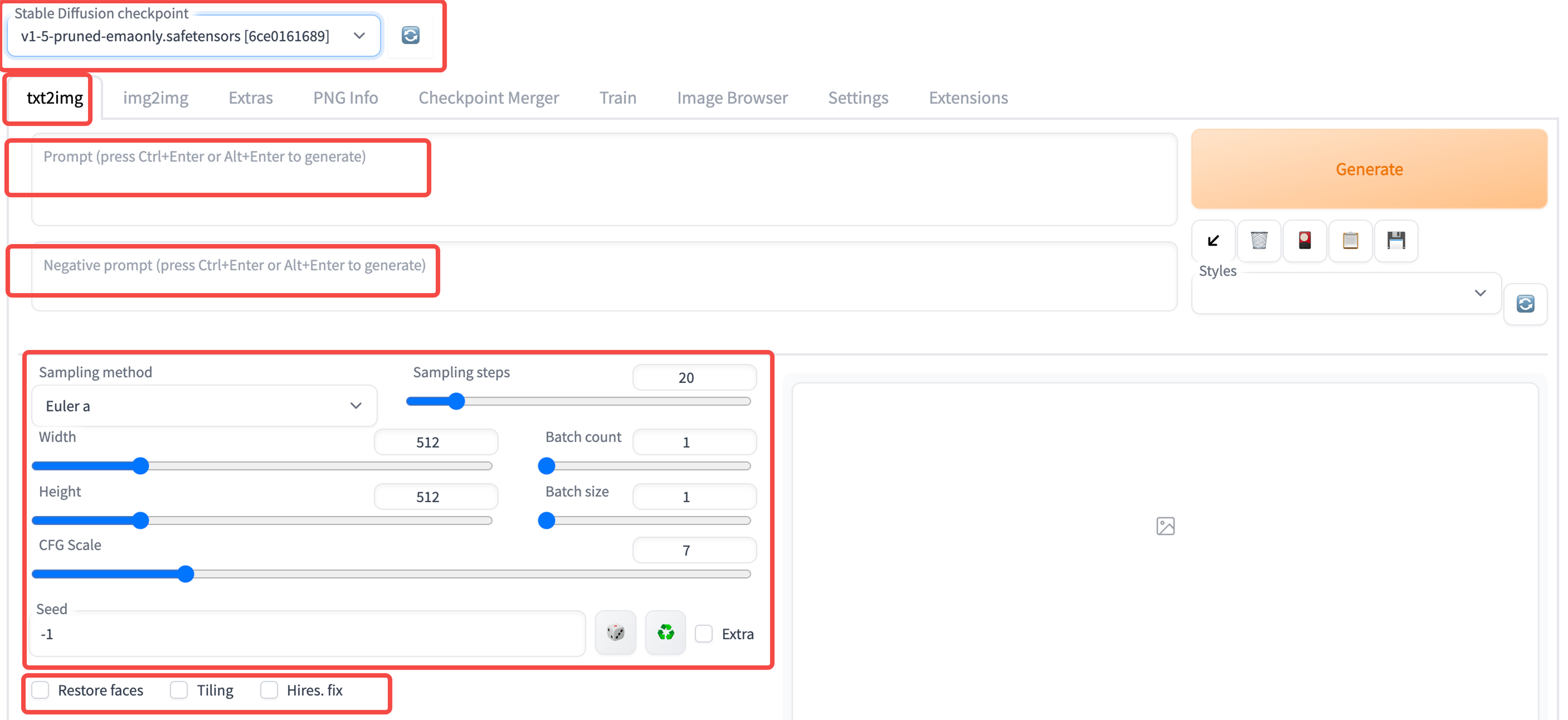Open the Checkpoint Merger tab
Screen dimensions: 1568x720
(x=488, y=97)
